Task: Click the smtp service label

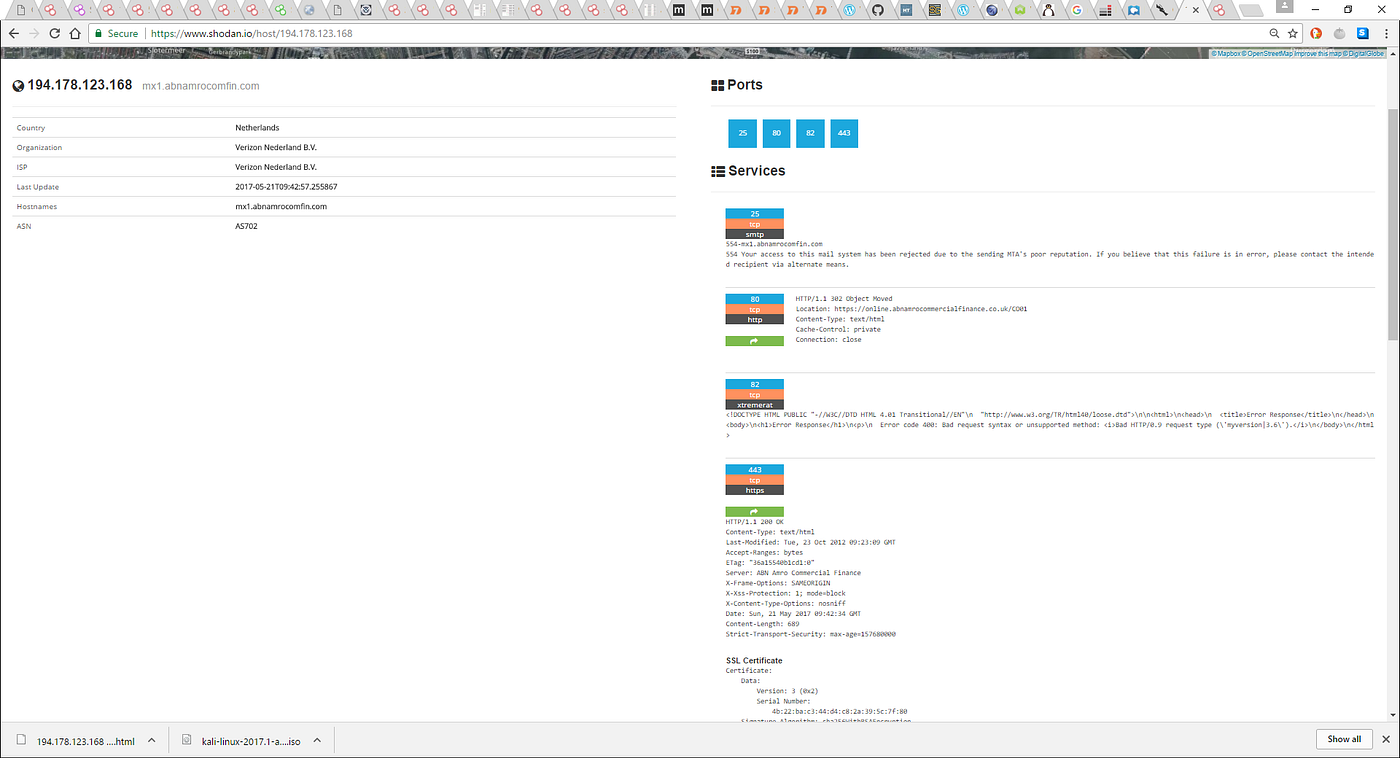Action: coord(754,234)
